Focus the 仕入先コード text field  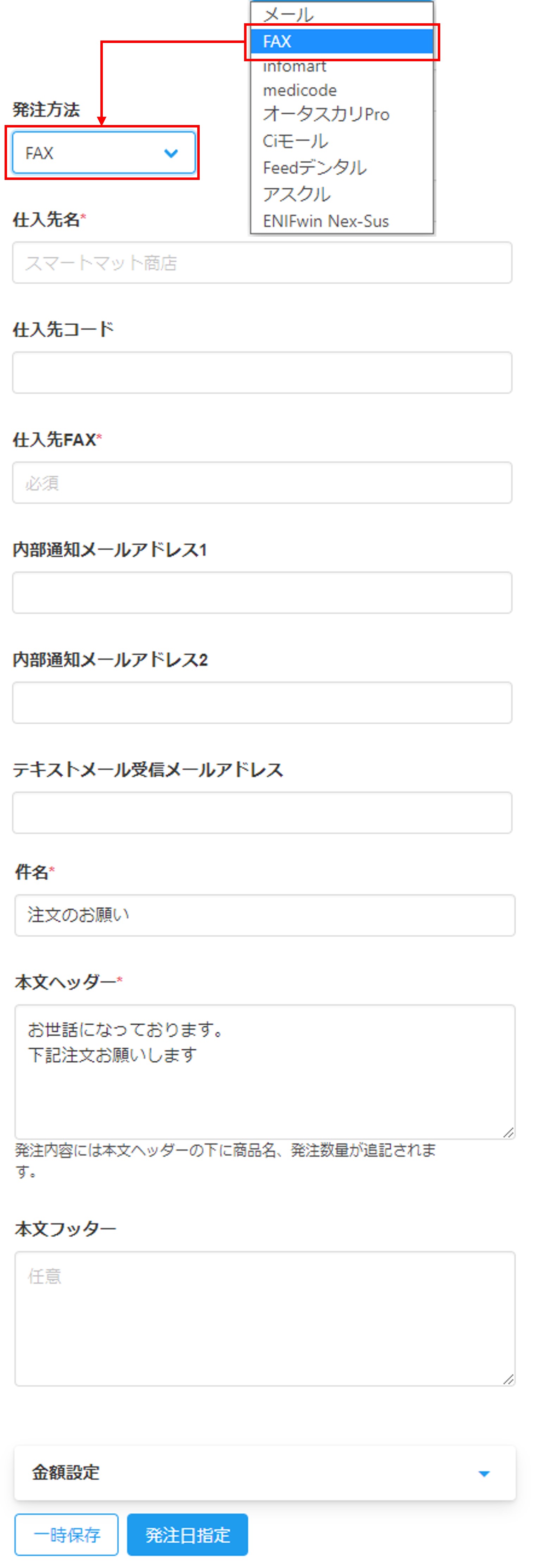pos(262,373)
